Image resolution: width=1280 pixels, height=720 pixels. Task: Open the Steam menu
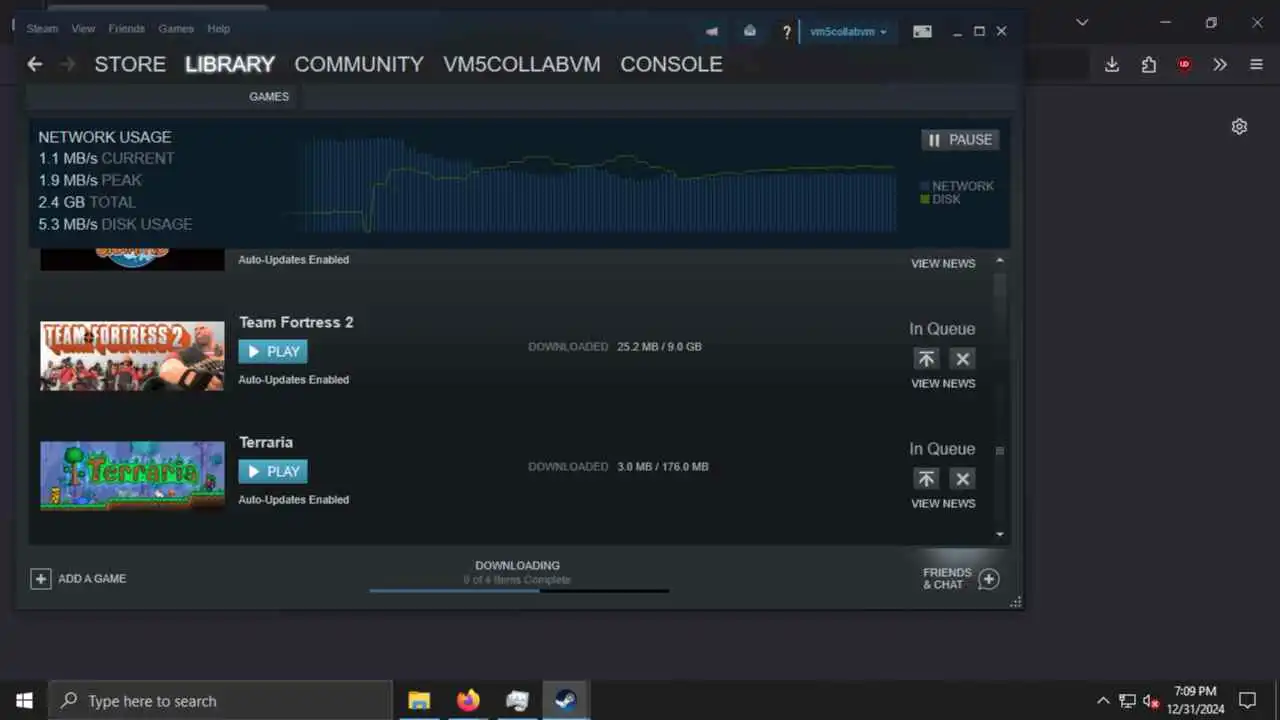coord(42,29)
